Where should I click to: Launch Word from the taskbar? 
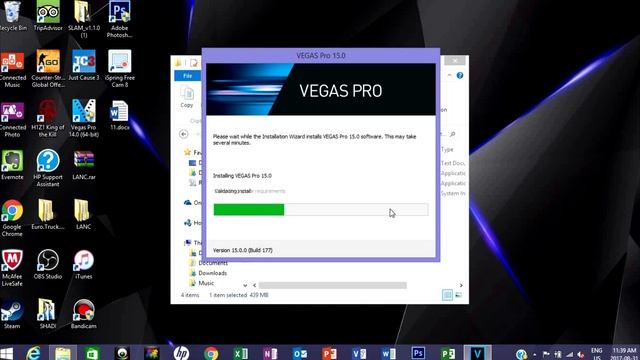tap(388, 353)
